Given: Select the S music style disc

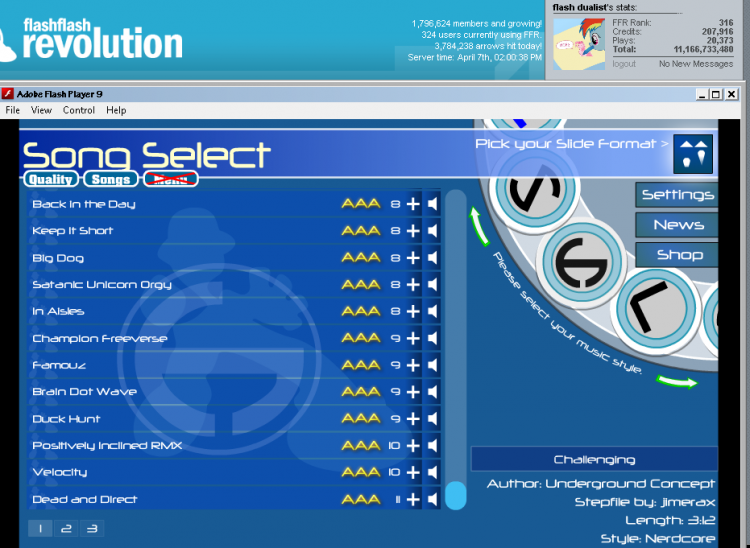Looking at the screenshot, I should [535, 189].
